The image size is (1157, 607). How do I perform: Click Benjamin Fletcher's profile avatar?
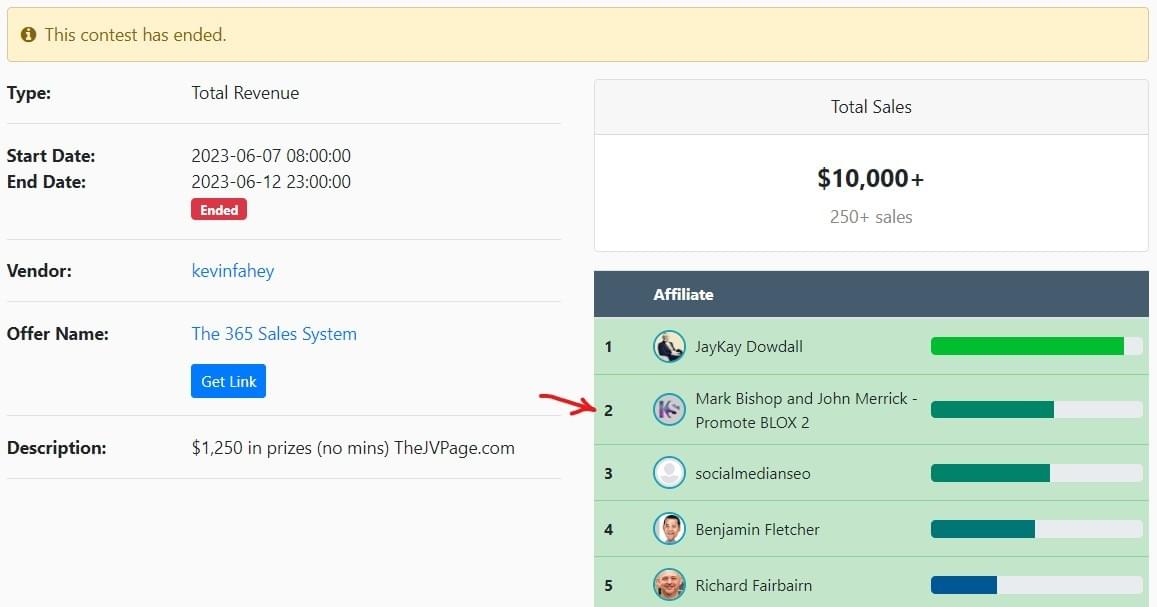669,529
